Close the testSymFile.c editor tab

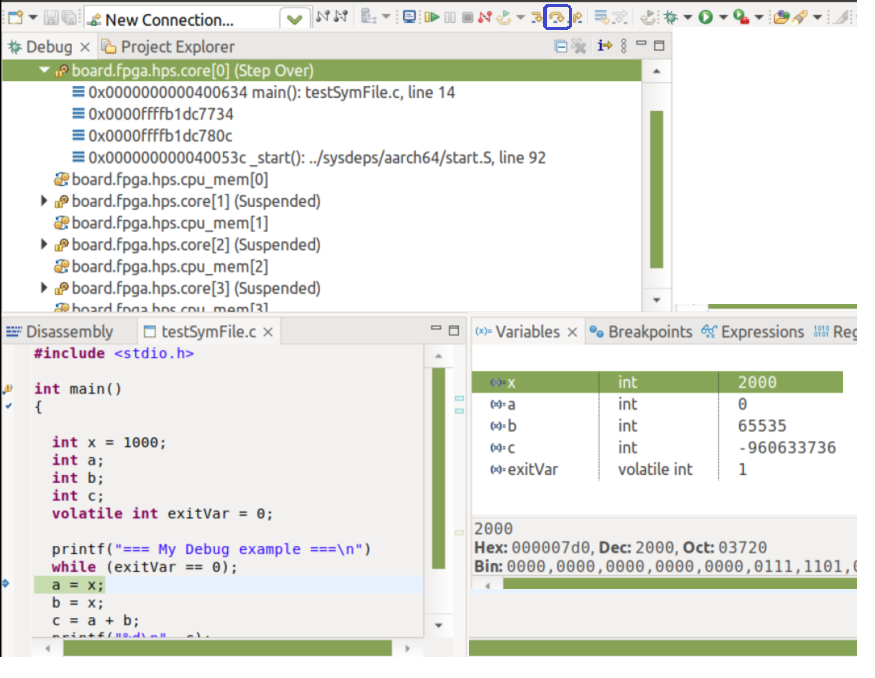click(269, 332)
